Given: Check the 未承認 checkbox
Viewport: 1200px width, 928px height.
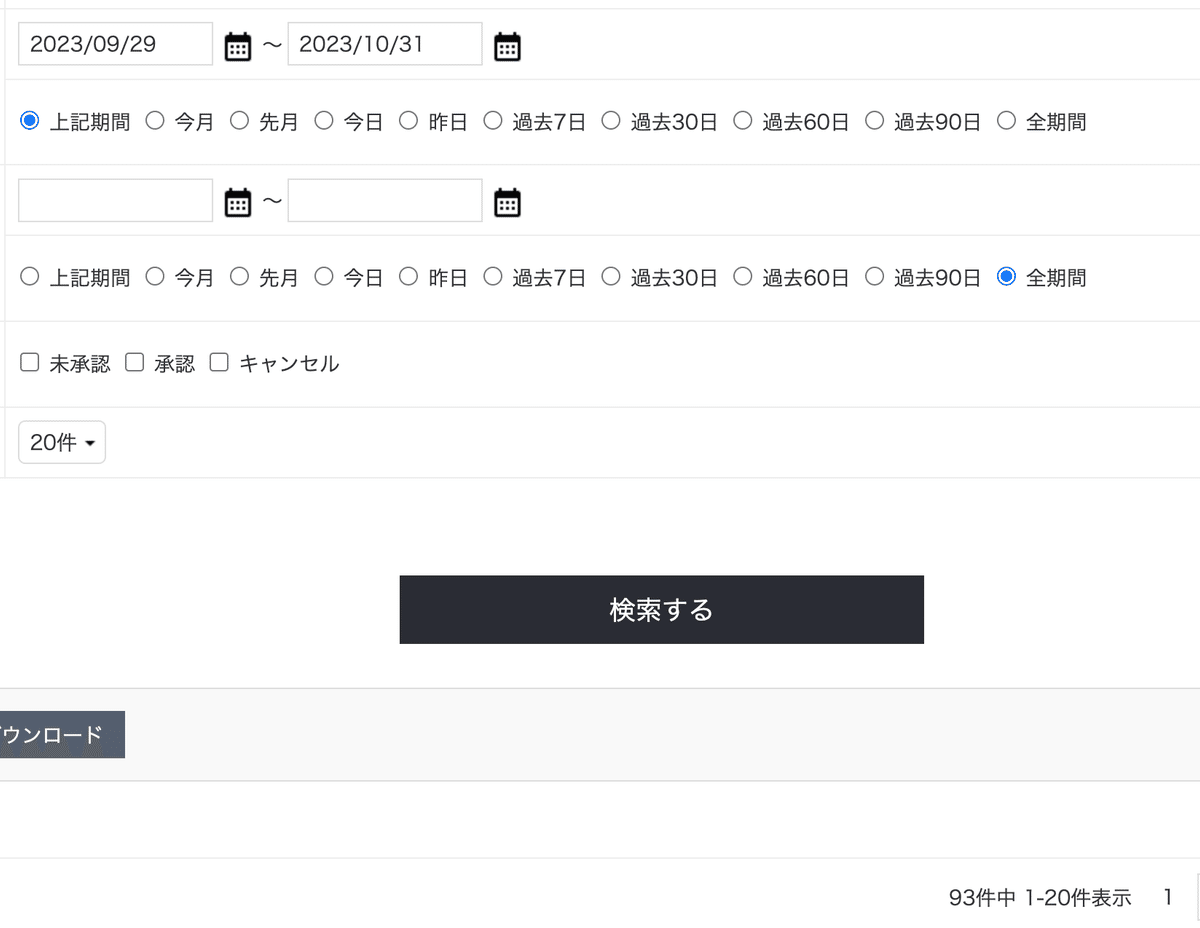Looking at the screenshot, I should click(x=29, y=362).
